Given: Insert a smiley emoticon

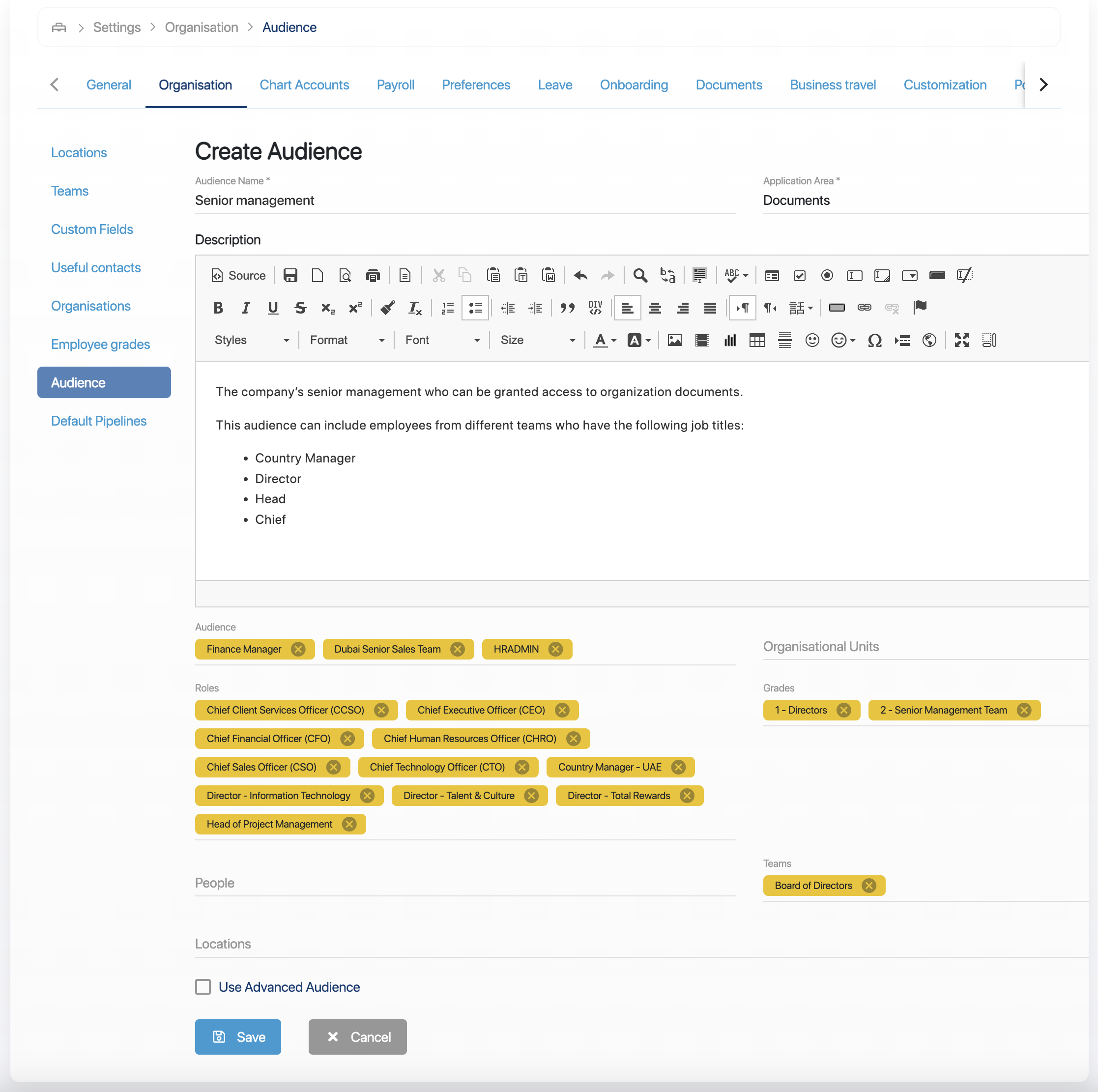Looking at the screenshot, I should coord(812,340).
